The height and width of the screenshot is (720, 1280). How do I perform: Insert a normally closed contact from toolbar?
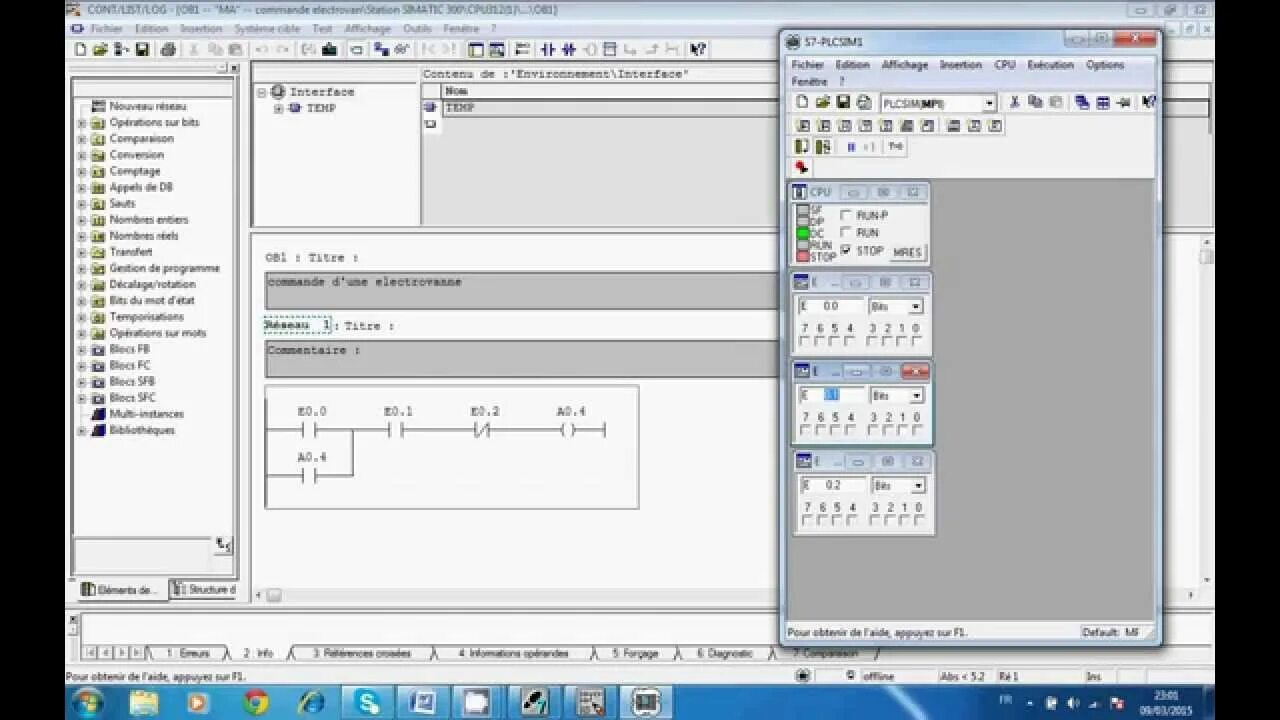coord(569,49)
